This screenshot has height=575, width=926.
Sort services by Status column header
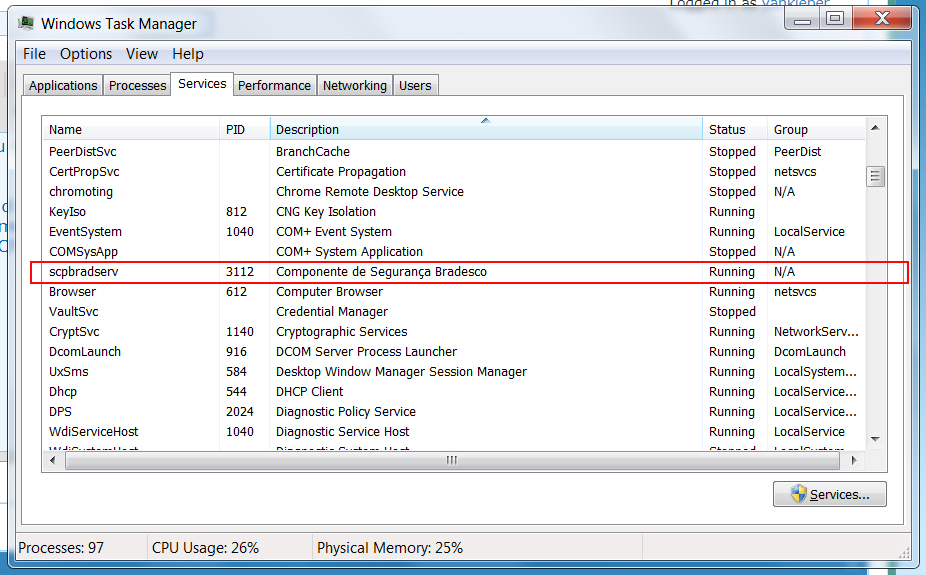735,129
